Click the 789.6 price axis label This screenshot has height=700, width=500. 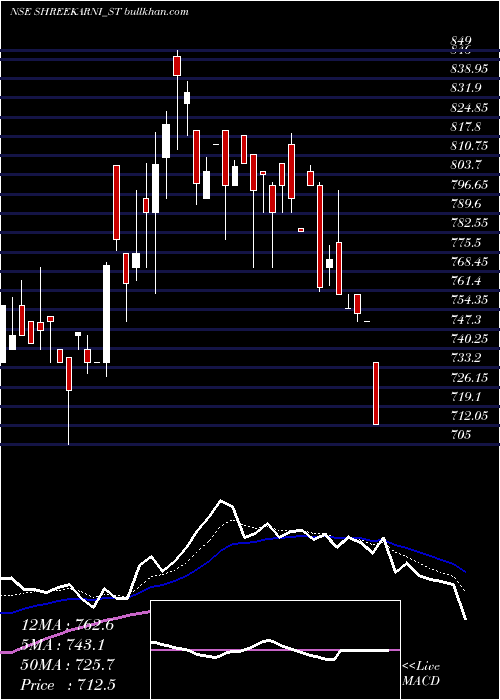click(x=466, y=204)
